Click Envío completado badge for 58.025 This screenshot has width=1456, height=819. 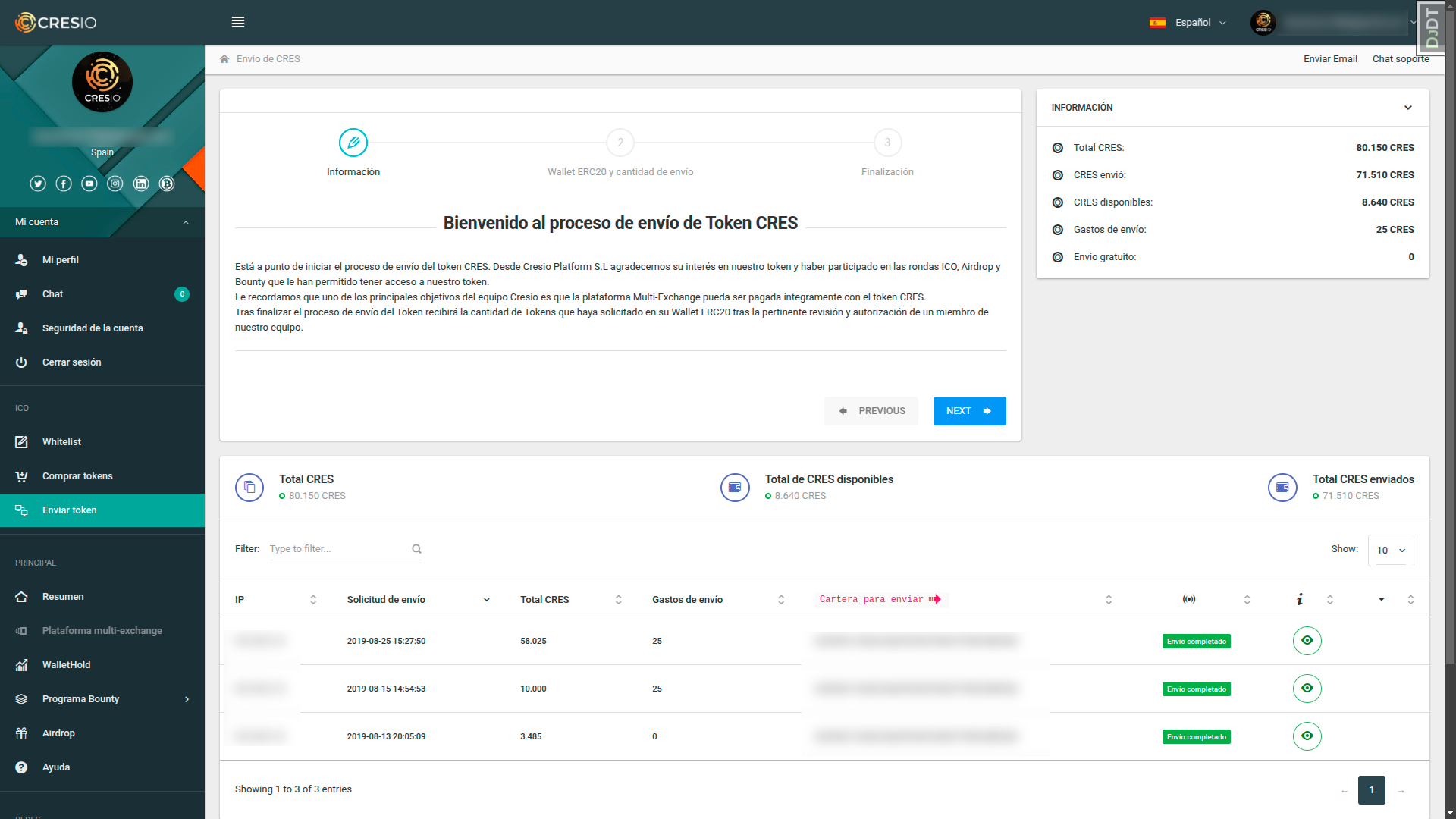point(1196,642)
